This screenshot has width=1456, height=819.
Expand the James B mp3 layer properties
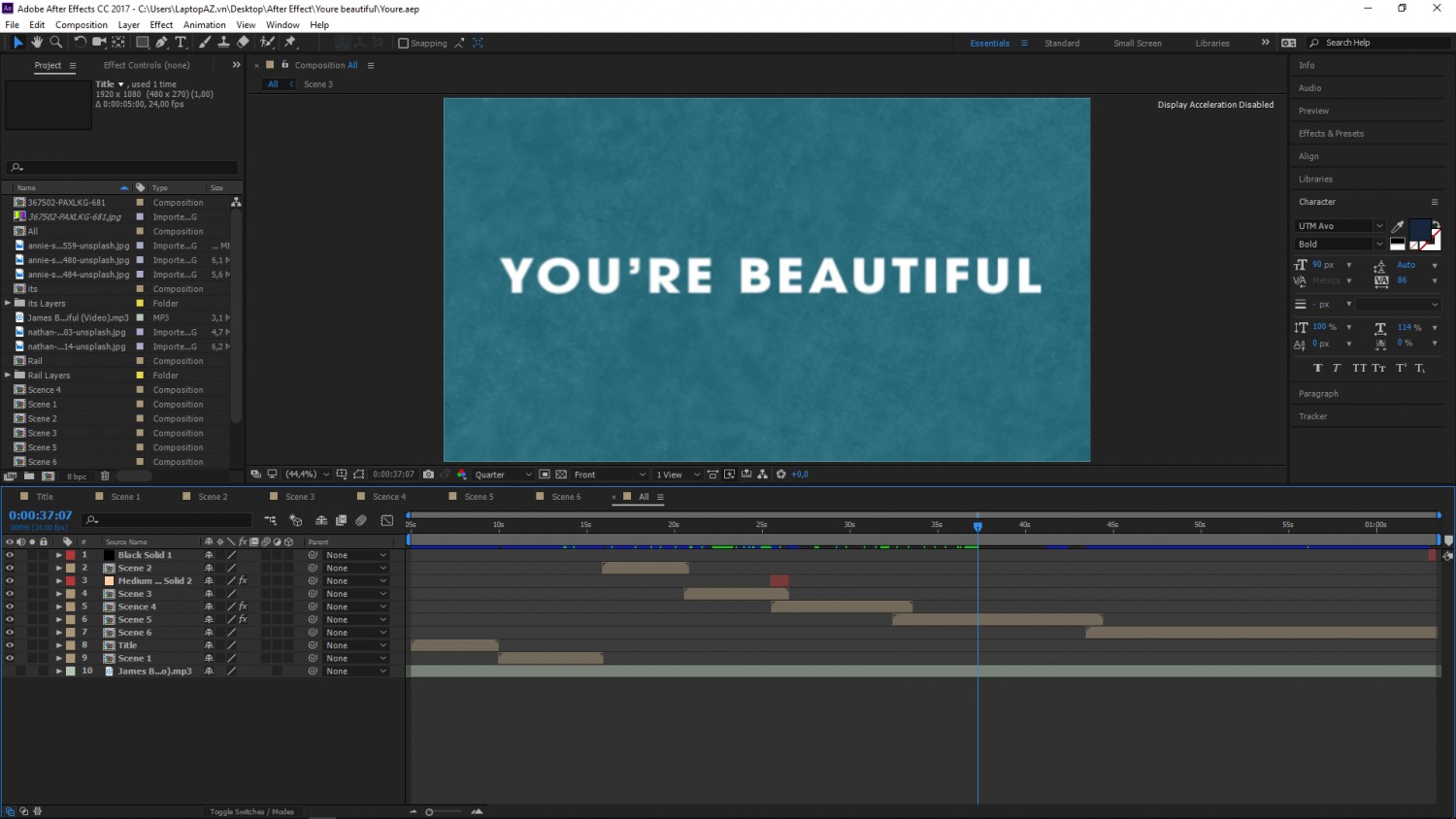click(58, 672)
